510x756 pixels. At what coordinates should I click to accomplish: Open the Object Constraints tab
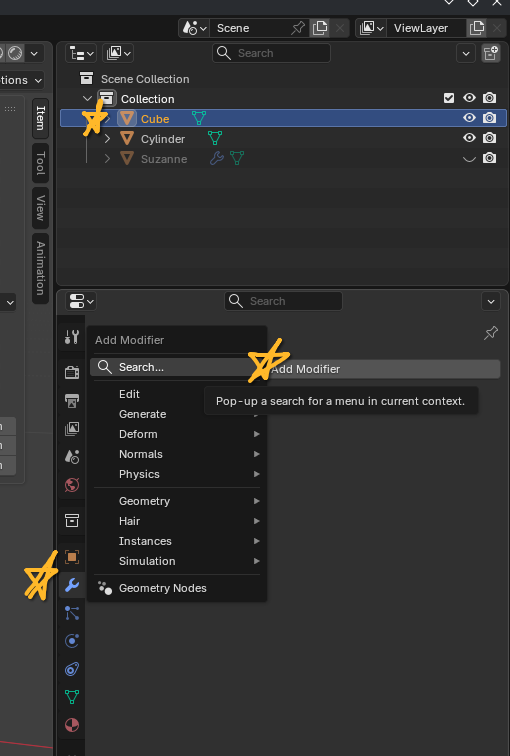pos(72,669)
